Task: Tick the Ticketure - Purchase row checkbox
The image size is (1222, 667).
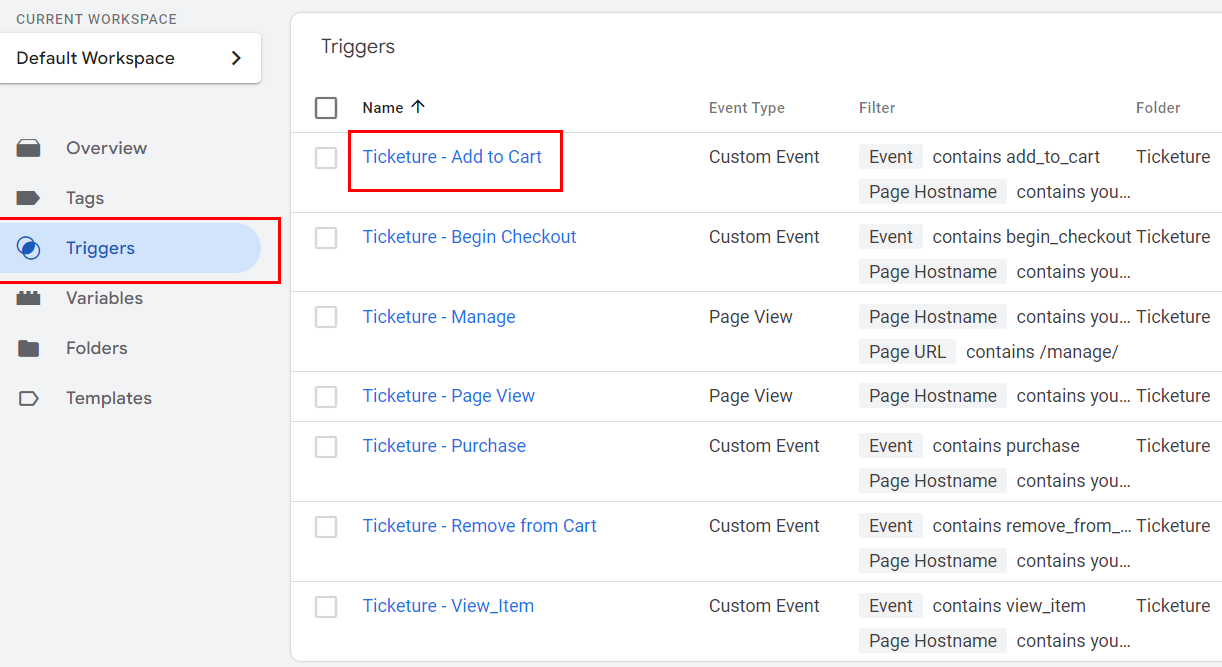Action: (x=326, y=447)
